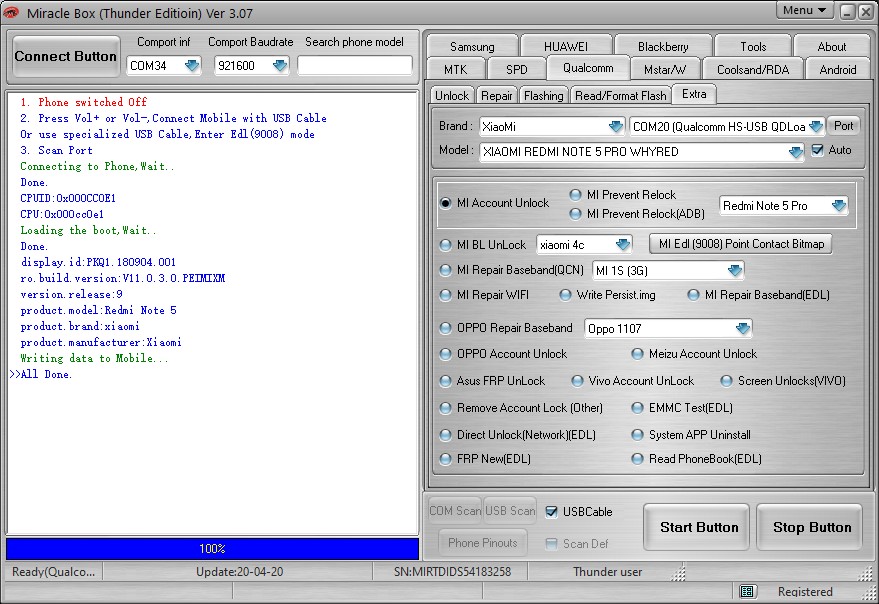The width and height of the screenshot is (879, 604).
Task: Select MI Prevent Relock(ADB) radio option
Action: click(x=576, y=214)
